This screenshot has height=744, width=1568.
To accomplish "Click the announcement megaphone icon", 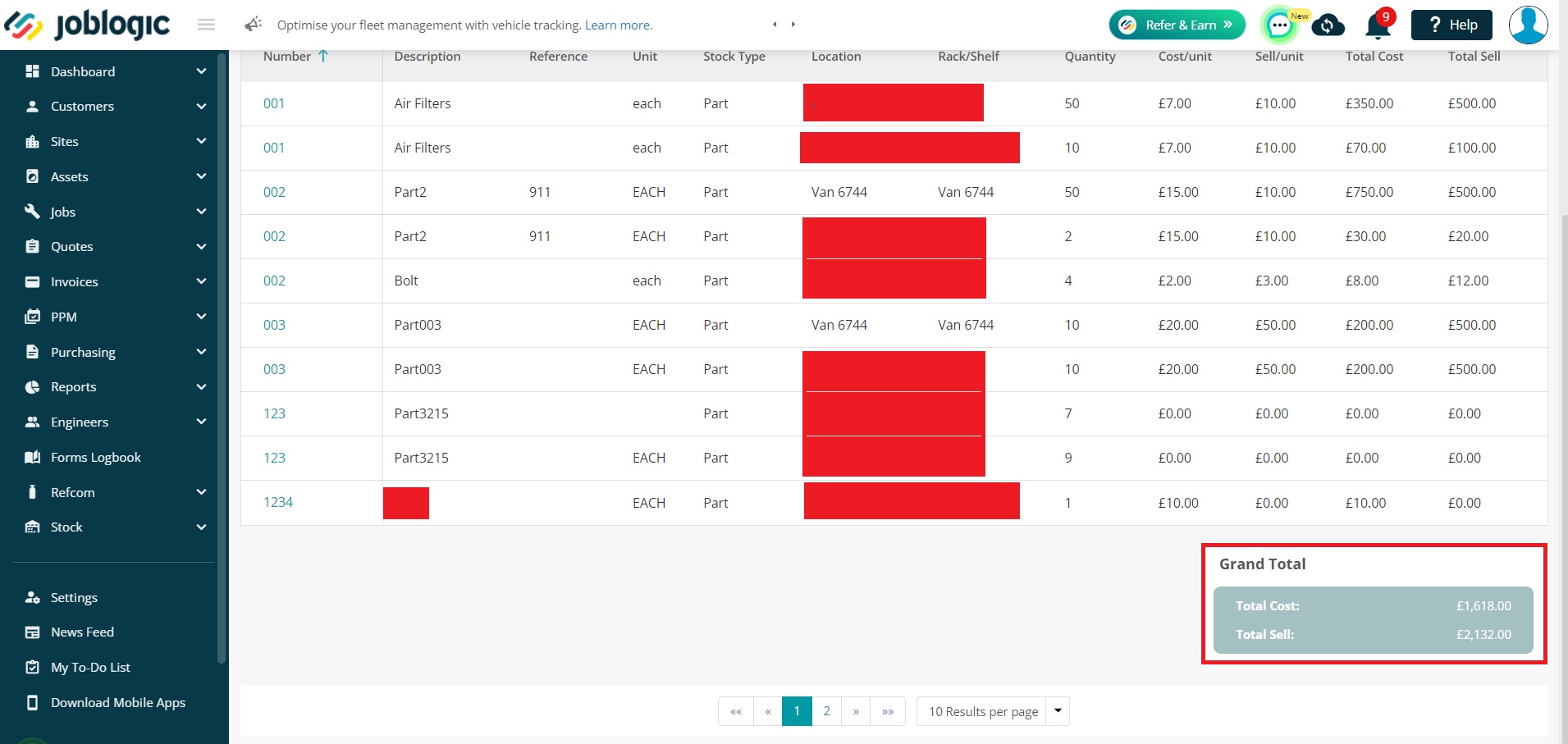I will click(254, 25).
